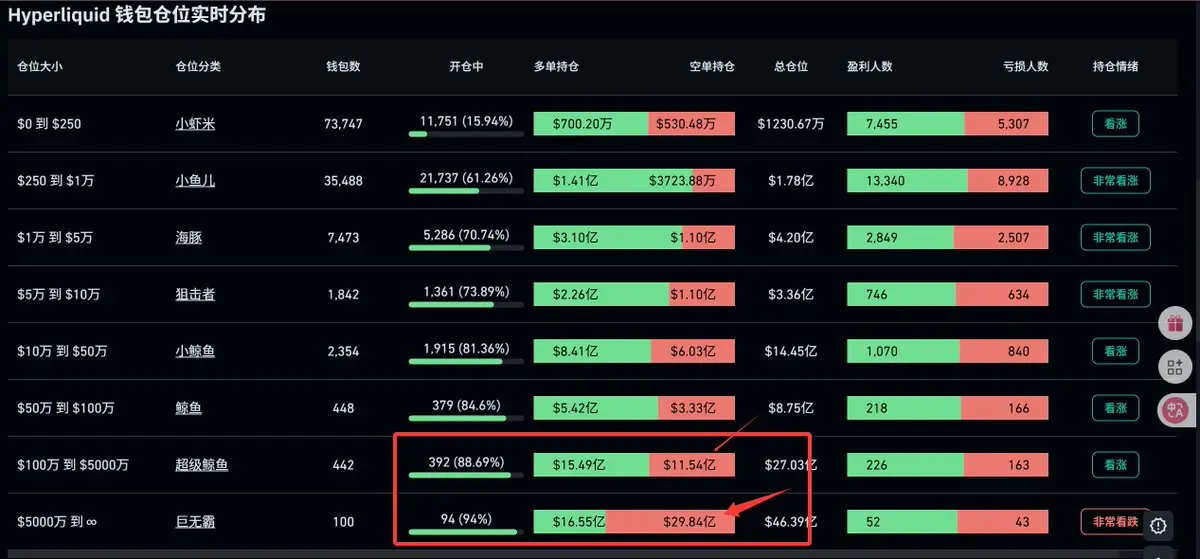1200x559 pixels.
Task: Click the red 43 loss bar
Action: (1004, 522)
